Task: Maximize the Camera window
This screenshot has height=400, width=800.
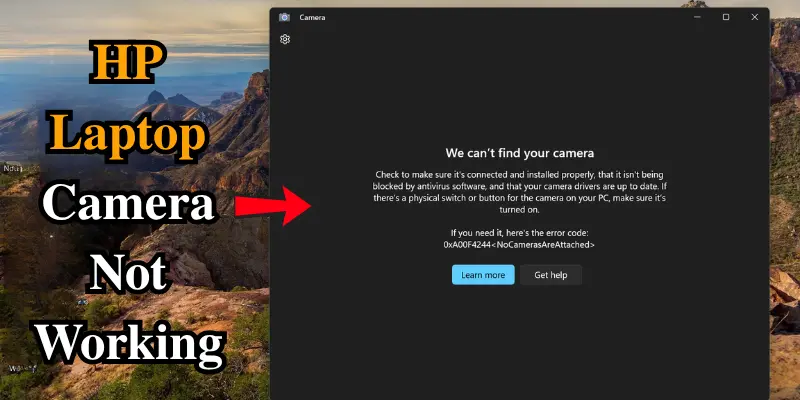Action: click(726, 17)
